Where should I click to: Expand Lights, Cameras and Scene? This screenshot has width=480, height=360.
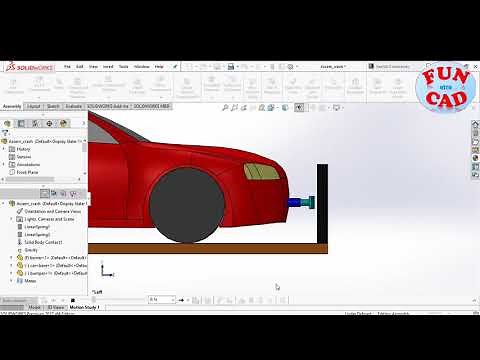click(11, 219)
